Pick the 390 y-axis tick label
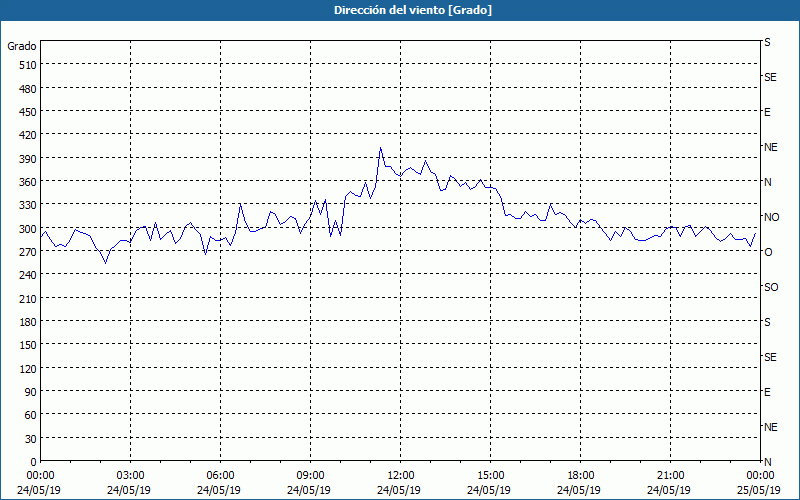This screenshot has height=500, width=800. pyautogui.click(x=29, y=159)
